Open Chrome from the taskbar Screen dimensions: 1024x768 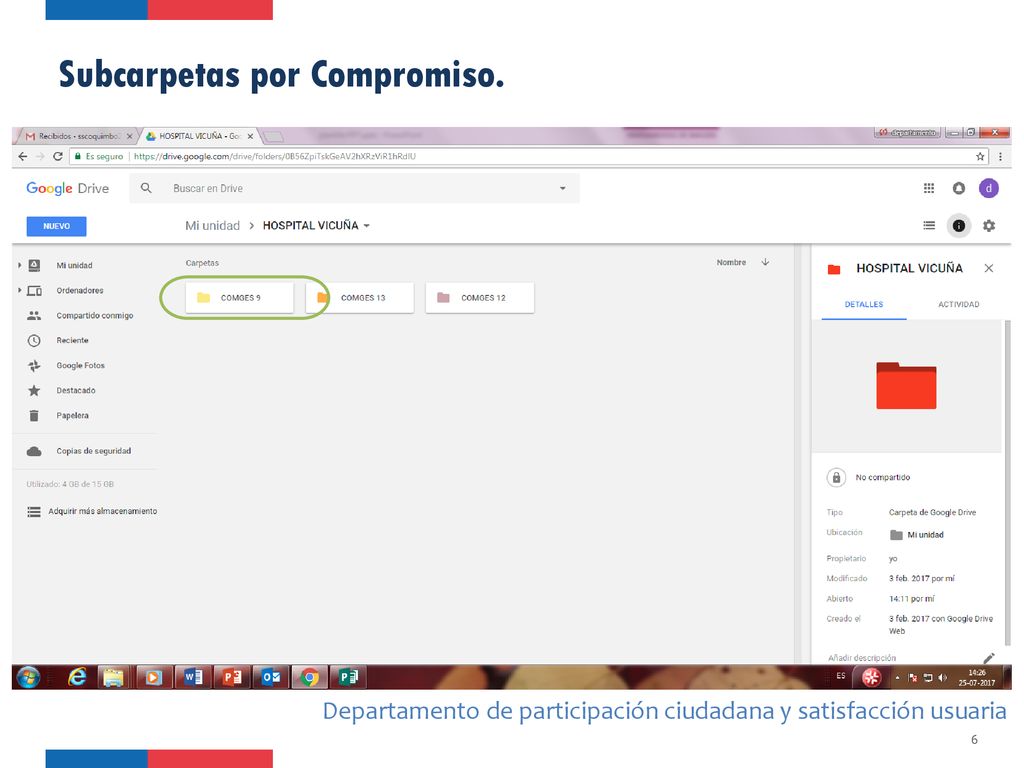(310, 677)
